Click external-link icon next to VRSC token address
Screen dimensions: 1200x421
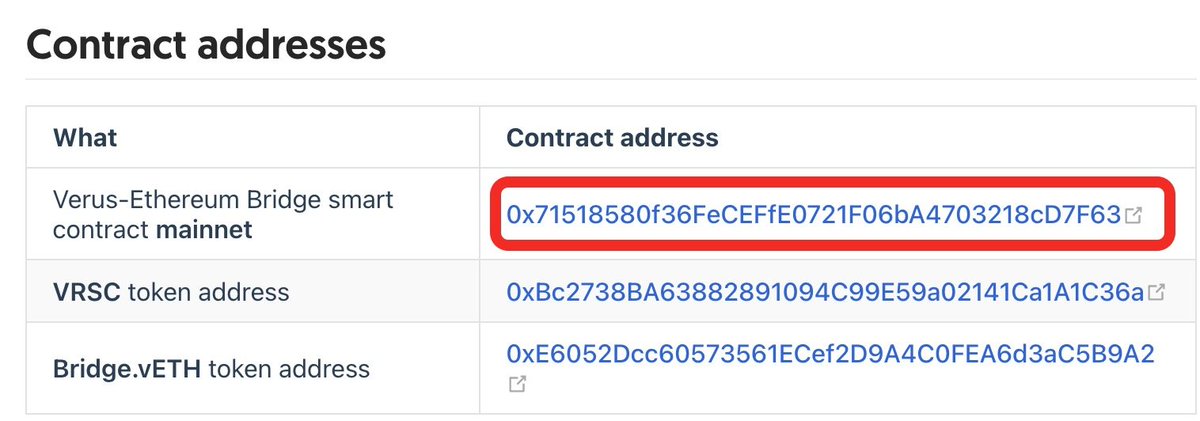[x=1156, y=293]
